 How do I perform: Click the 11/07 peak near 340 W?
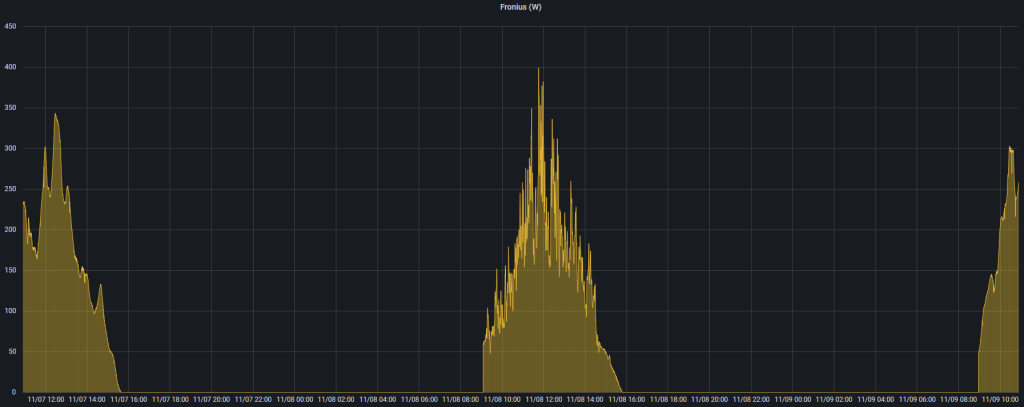tap(55, 115)
